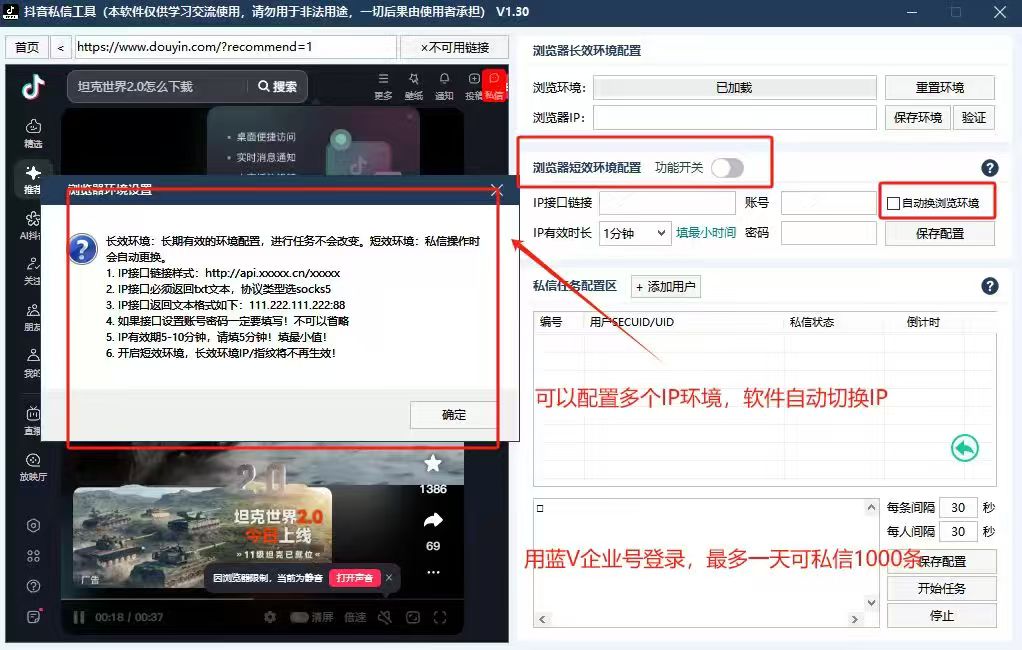Open the 通知 notifications bell
This screenshot has width=1022, height=650.
pyautogui.click(x=444, y=86)
